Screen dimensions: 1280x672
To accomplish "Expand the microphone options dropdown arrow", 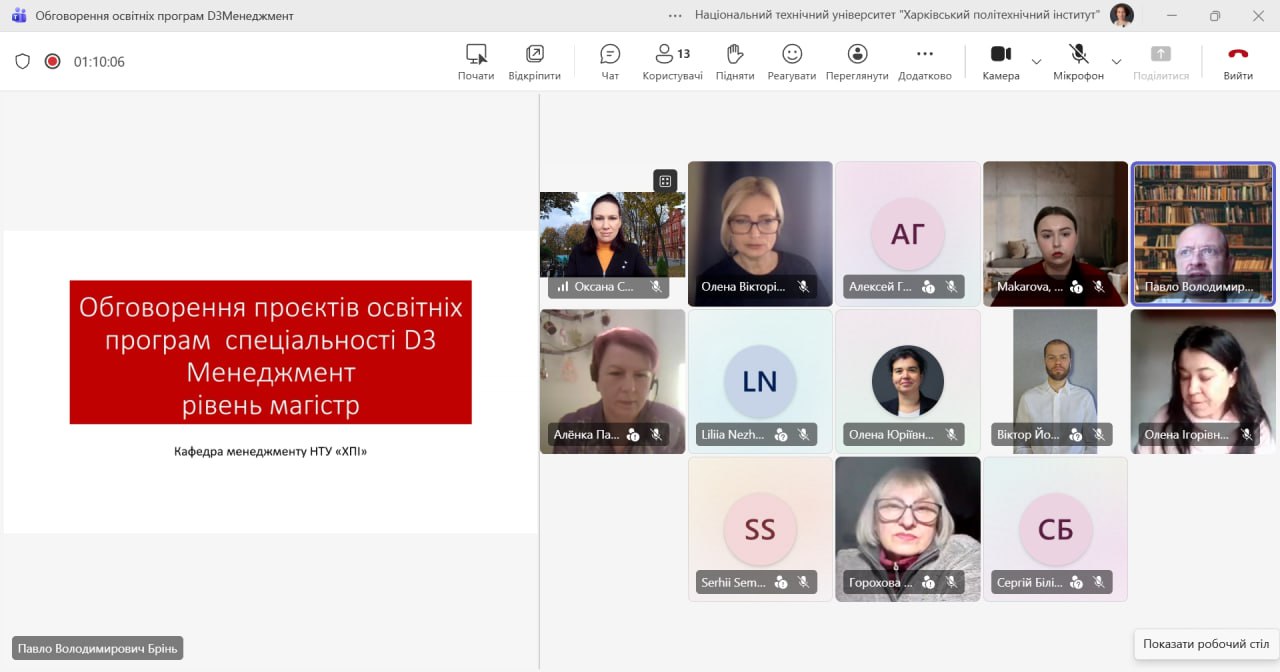I will pos(1116,62).
